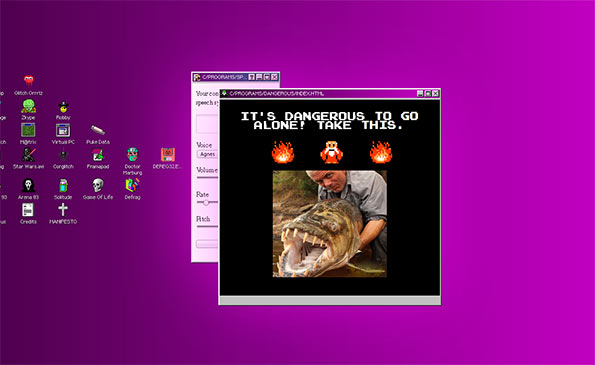
Task: Click the right flame sprite
Action: pos(381,152)
